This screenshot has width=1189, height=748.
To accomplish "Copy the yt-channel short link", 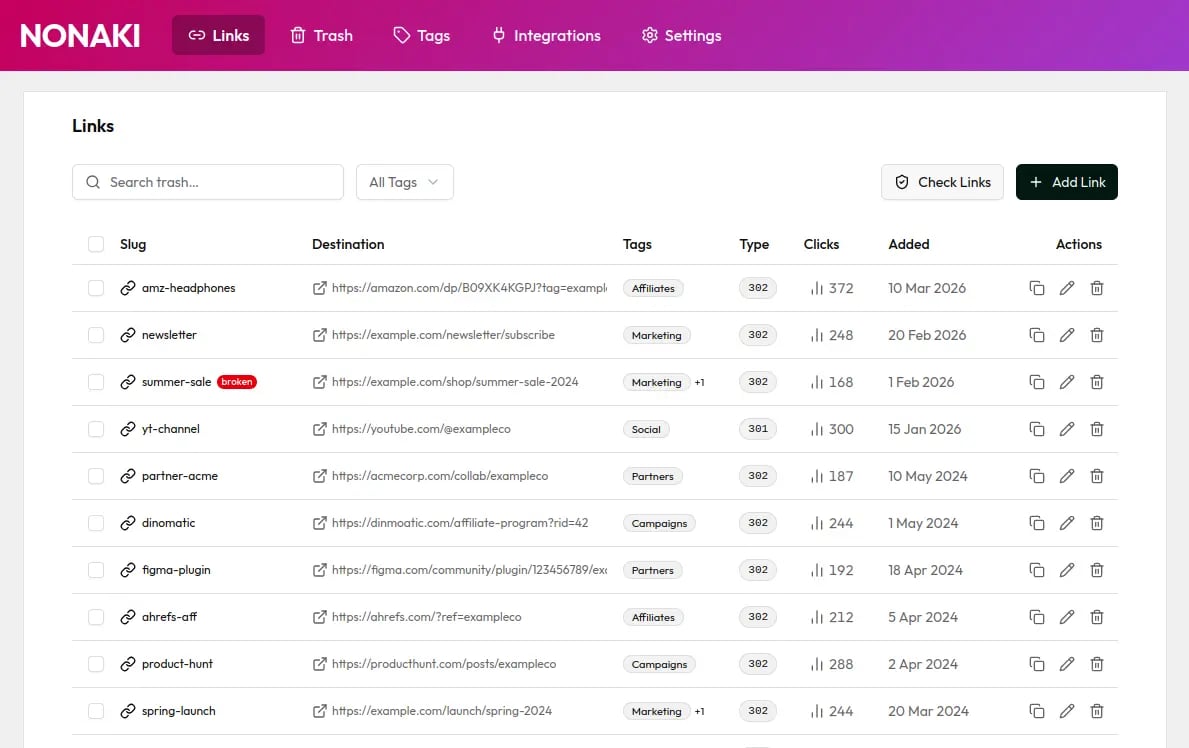I will (1037, 429).
